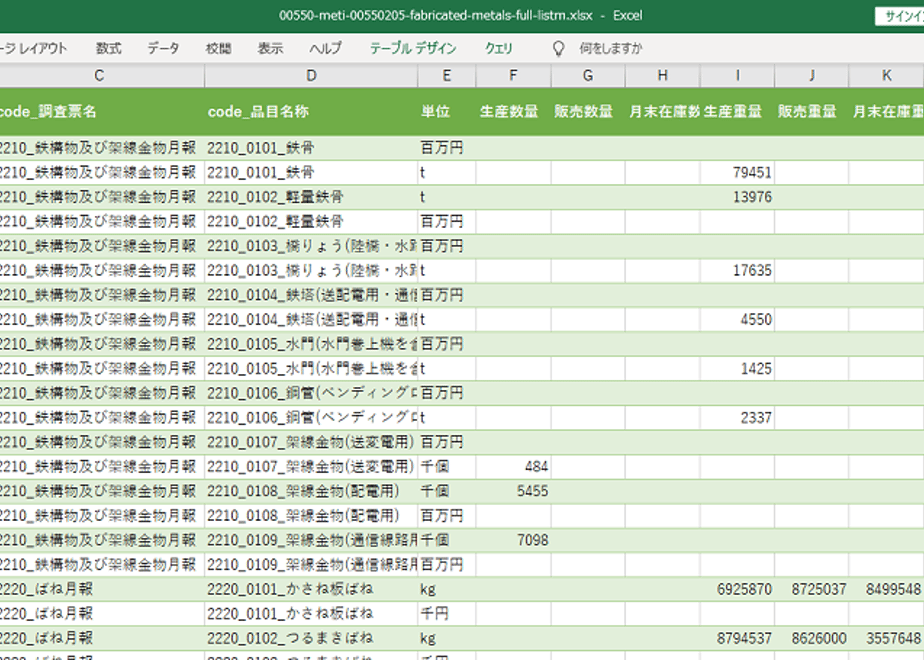Select the cell with value 2337
The width and height of the screenshot is (924, 660).
pos(737,418)
